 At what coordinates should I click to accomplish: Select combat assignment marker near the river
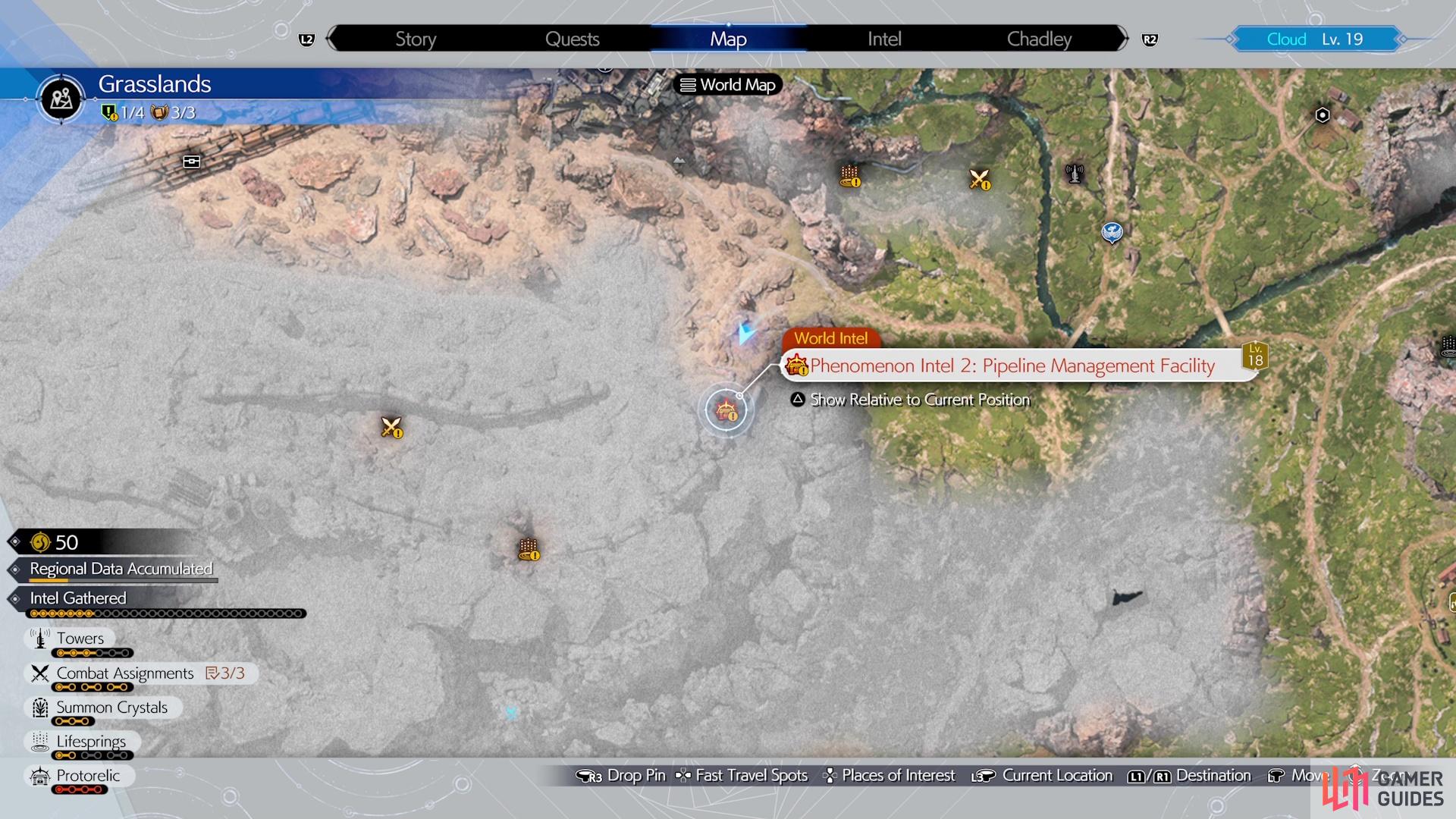coord(979,180)
